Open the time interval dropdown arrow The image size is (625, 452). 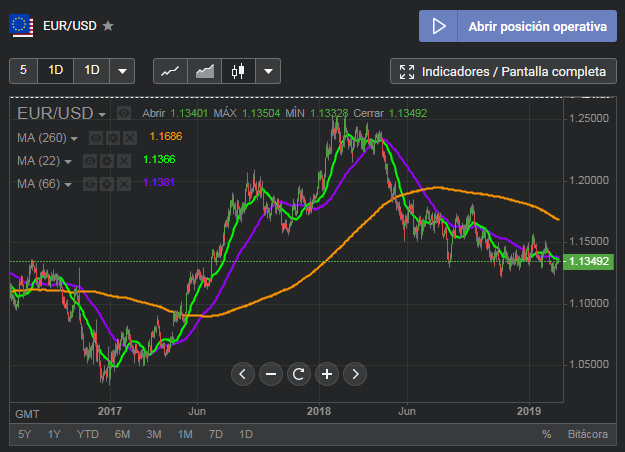[x=122, y=71]
